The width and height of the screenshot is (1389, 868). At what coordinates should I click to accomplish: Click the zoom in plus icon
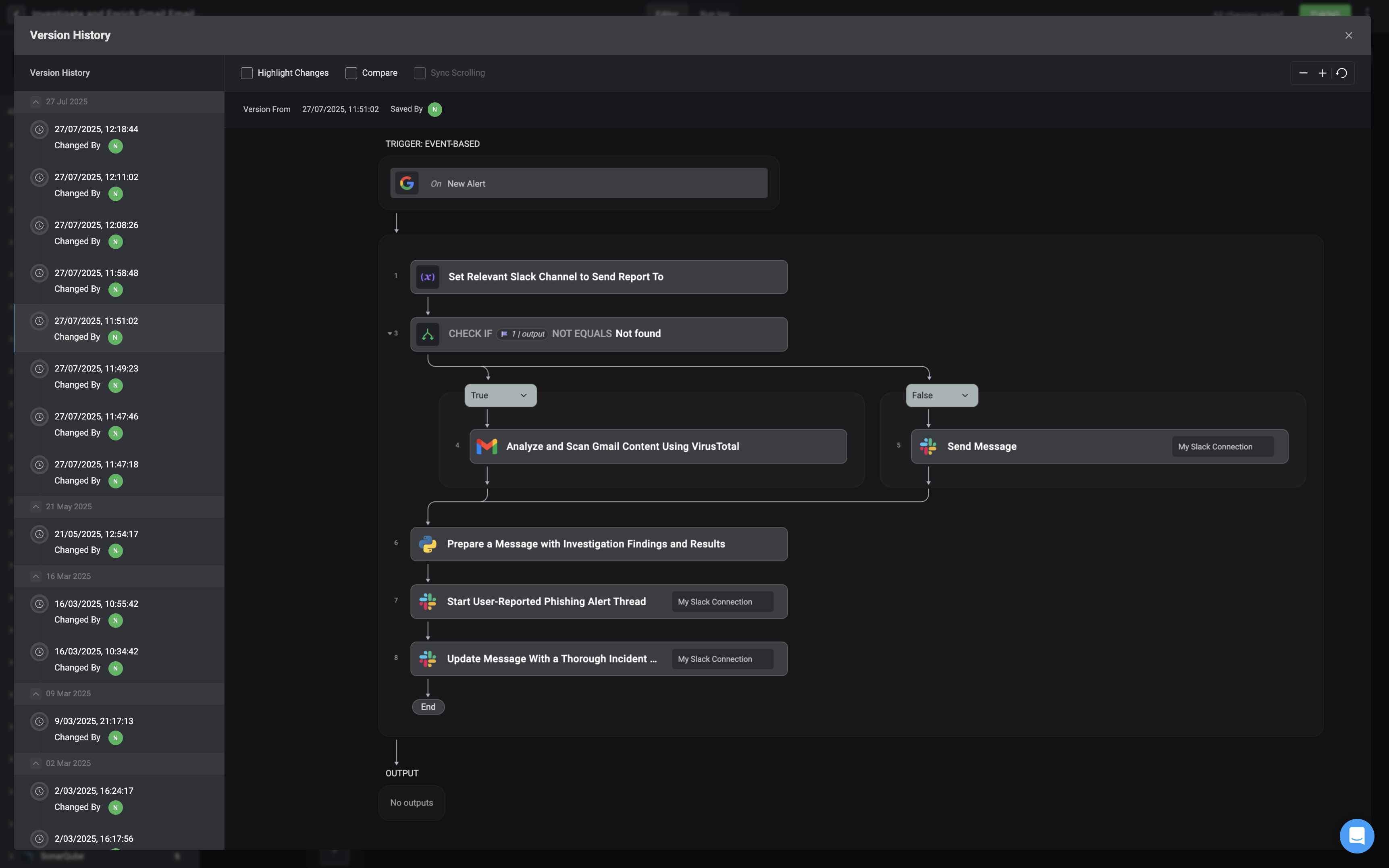click(x=1322, y=73)
